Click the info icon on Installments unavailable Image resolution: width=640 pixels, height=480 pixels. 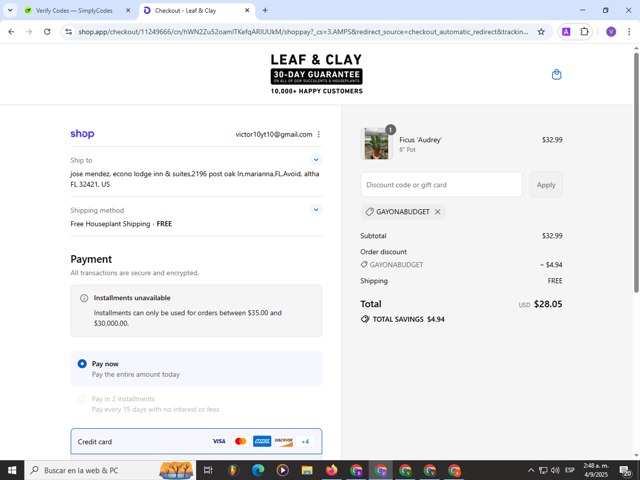[84, 298]
